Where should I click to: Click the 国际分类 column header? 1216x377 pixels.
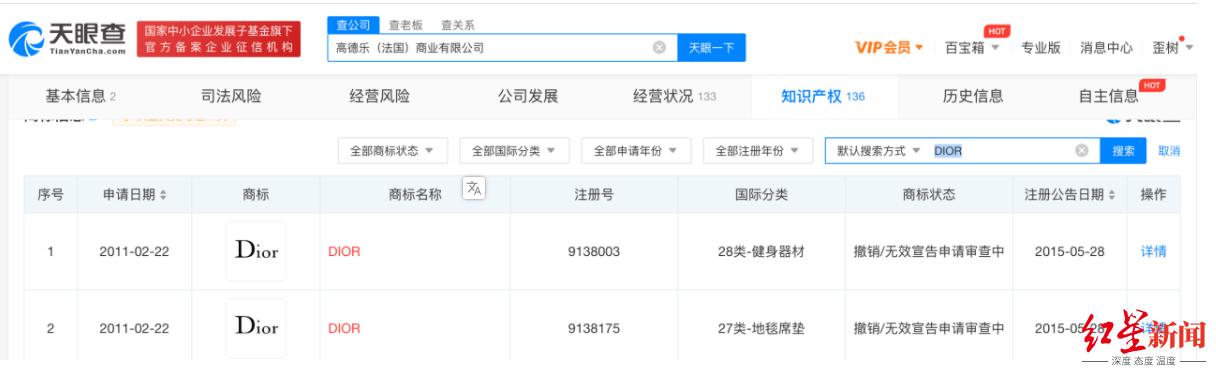coord(762,196)
